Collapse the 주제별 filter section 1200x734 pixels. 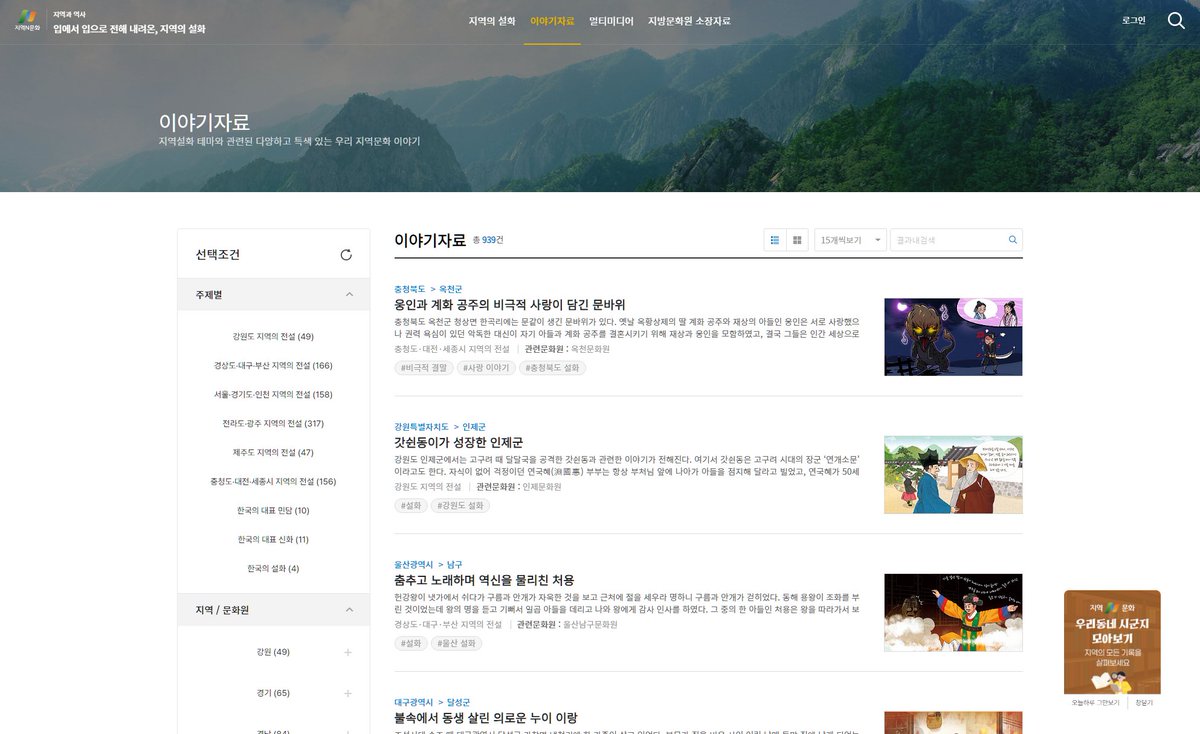coord(349,295)
